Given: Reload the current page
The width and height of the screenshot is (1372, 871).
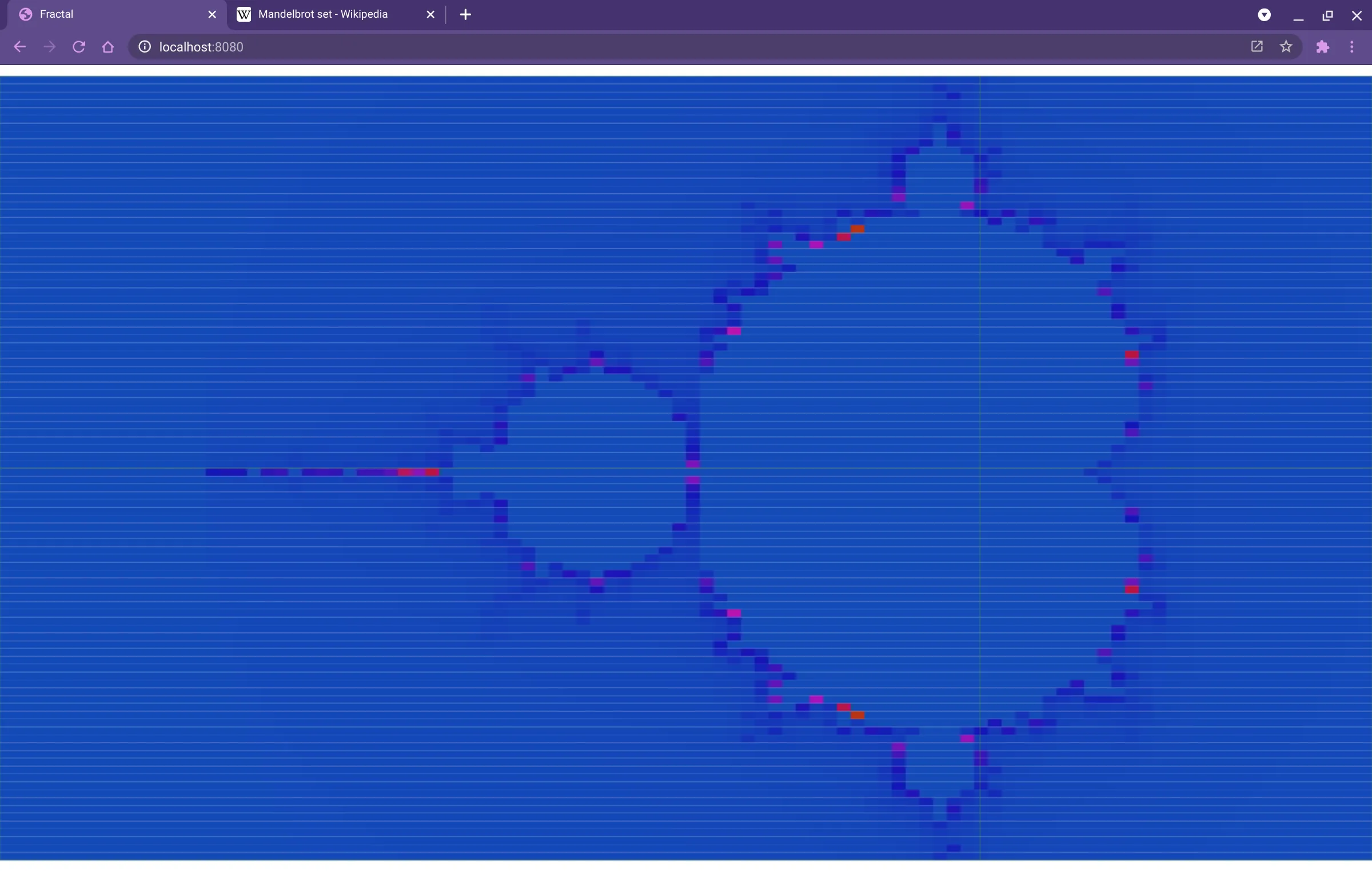Looking at the screenshot, I should [79, 47].
